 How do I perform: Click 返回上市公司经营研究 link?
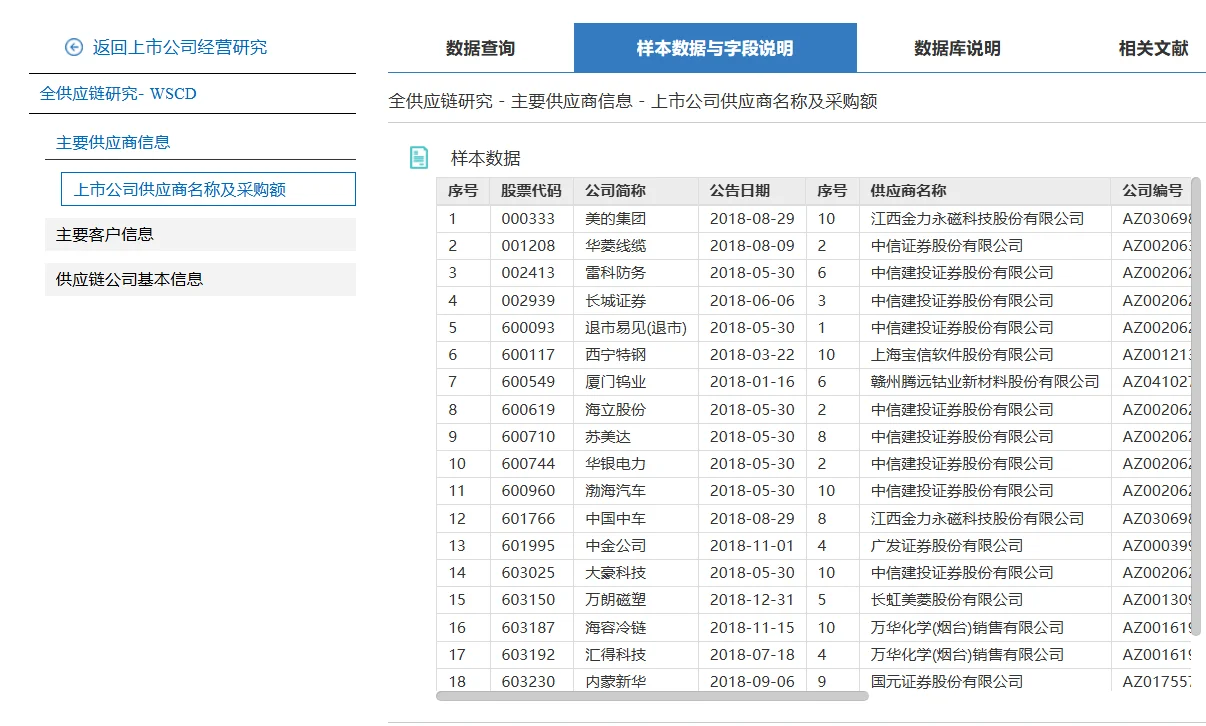[x=176, y=46]
